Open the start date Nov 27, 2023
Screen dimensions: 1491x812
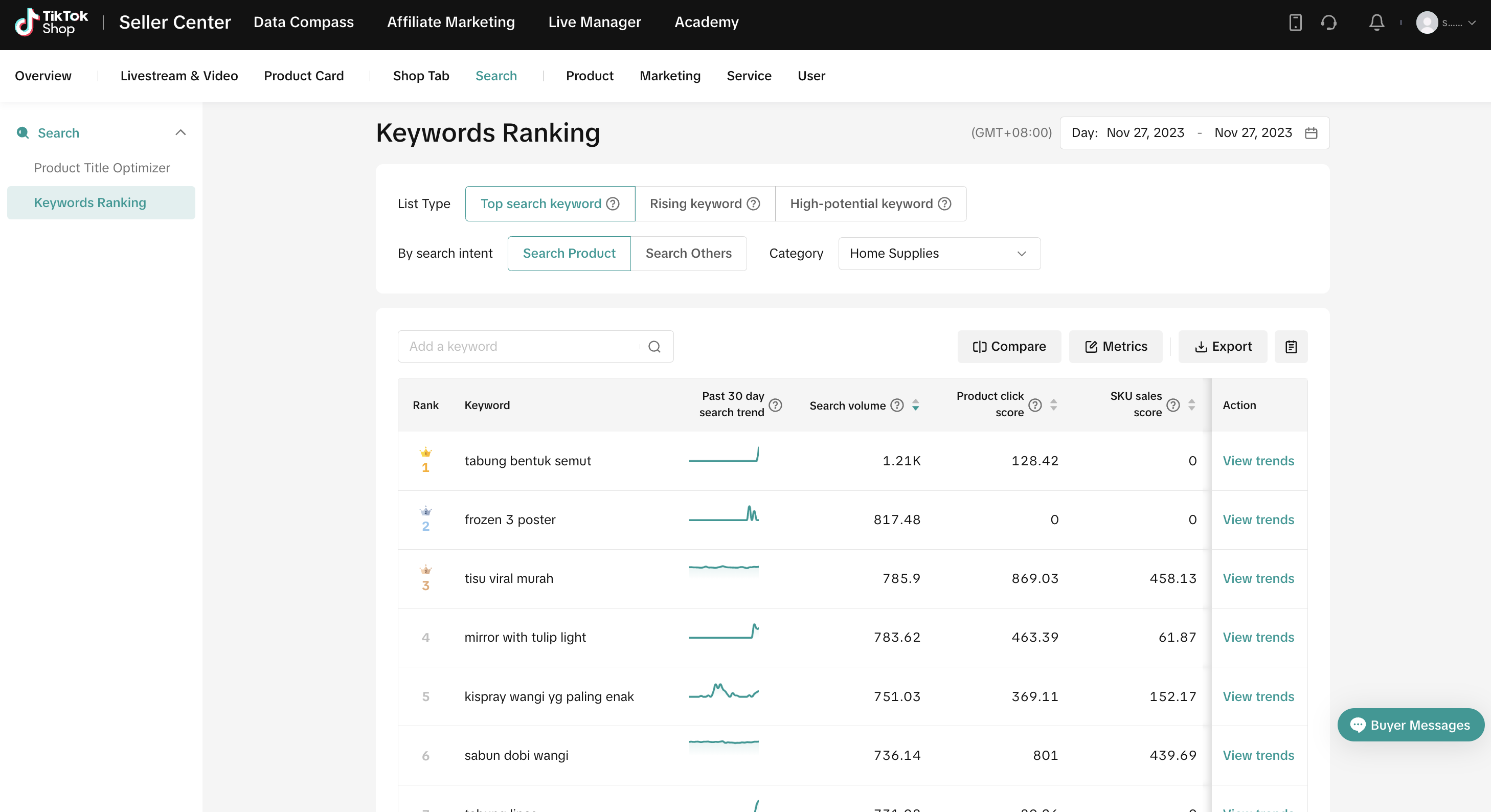coord(1145,133)
